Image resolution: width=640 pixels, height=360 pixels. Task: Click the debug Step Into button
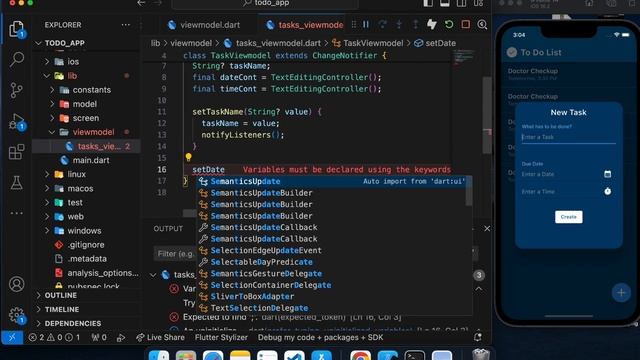tap(399, 24)
